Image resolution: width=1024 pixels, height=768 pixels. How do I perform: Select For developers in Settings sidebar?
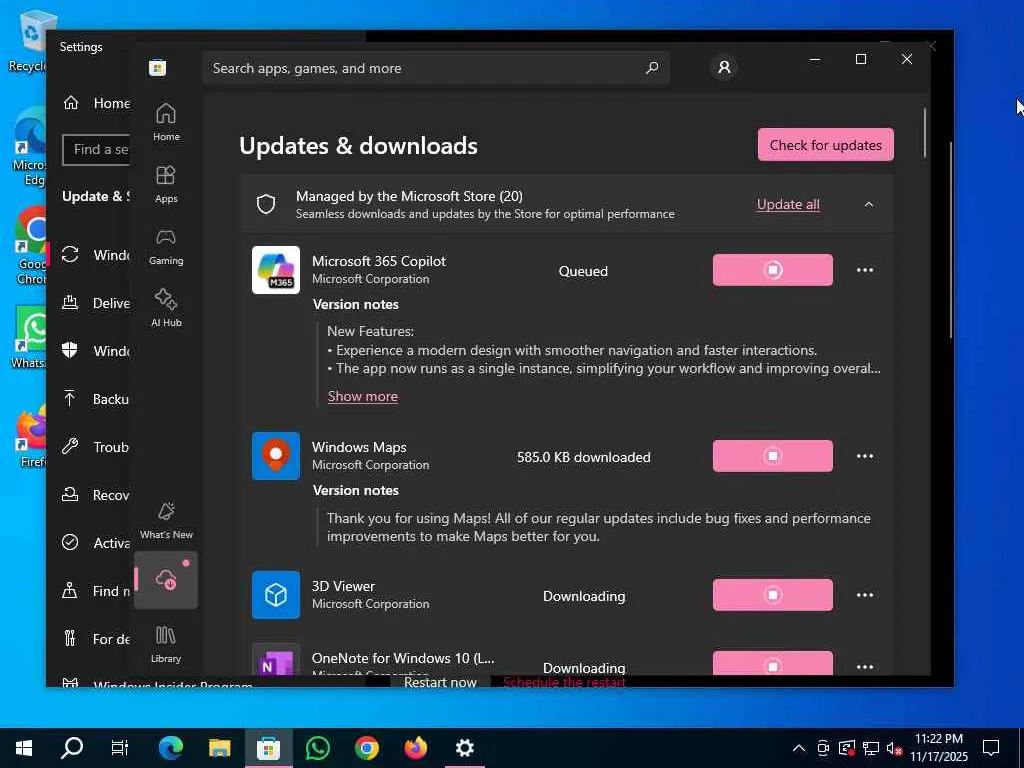click(x=95, y=639)
